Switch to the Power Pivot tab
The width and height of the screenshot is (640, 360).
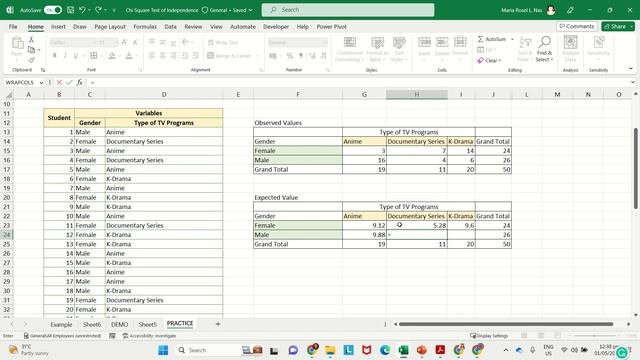tap(331, 27)
